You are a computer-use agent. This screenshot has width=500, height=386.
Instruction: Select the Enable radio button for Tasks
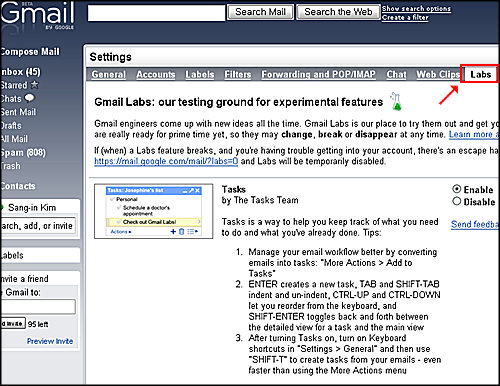pyautogui.click(x=457, y=189)
